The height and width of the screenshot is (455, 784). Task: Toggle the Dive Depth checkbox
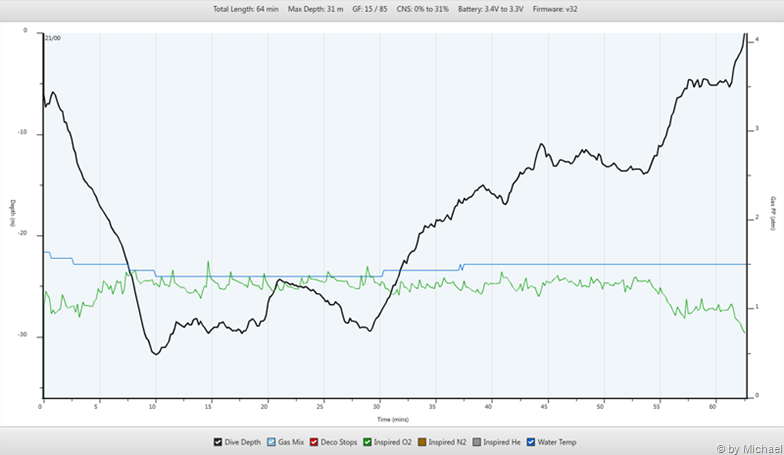[218, 441]
